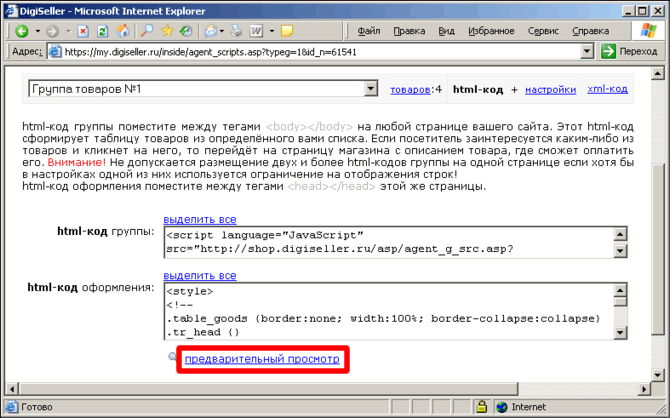Open the Media or History globe icon

[186, 31]
